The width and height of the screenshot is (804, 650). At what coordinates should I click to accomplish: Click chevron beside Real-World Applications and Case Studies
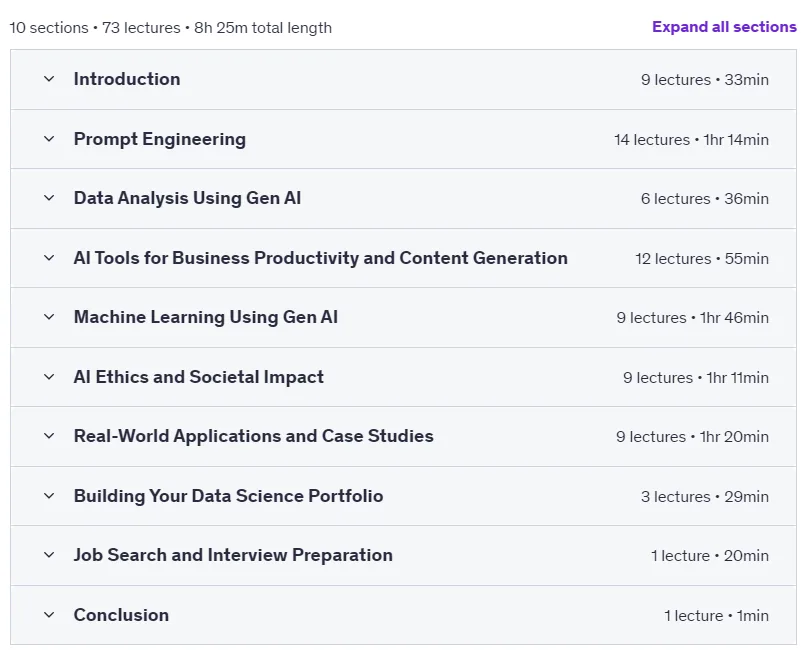[49, 436]
